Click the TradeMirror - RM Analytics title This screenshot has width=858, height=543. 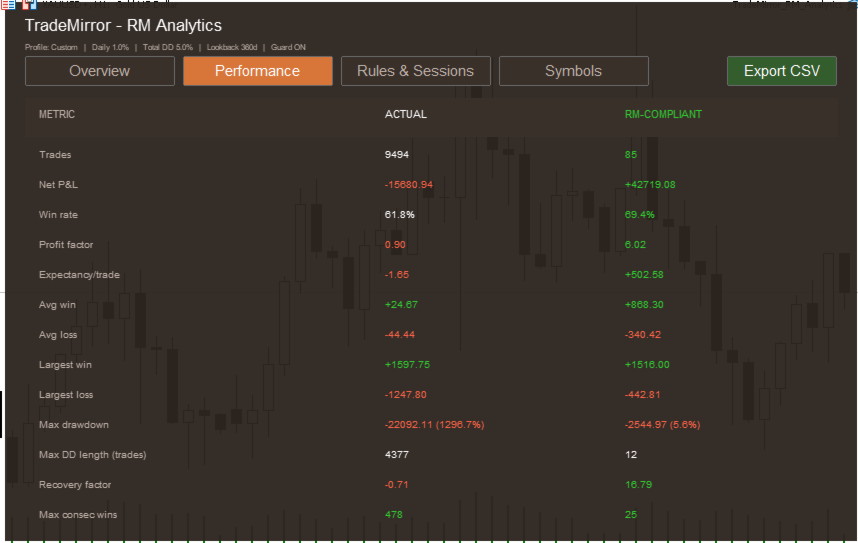pyautogui.click(x=123, y=25)
